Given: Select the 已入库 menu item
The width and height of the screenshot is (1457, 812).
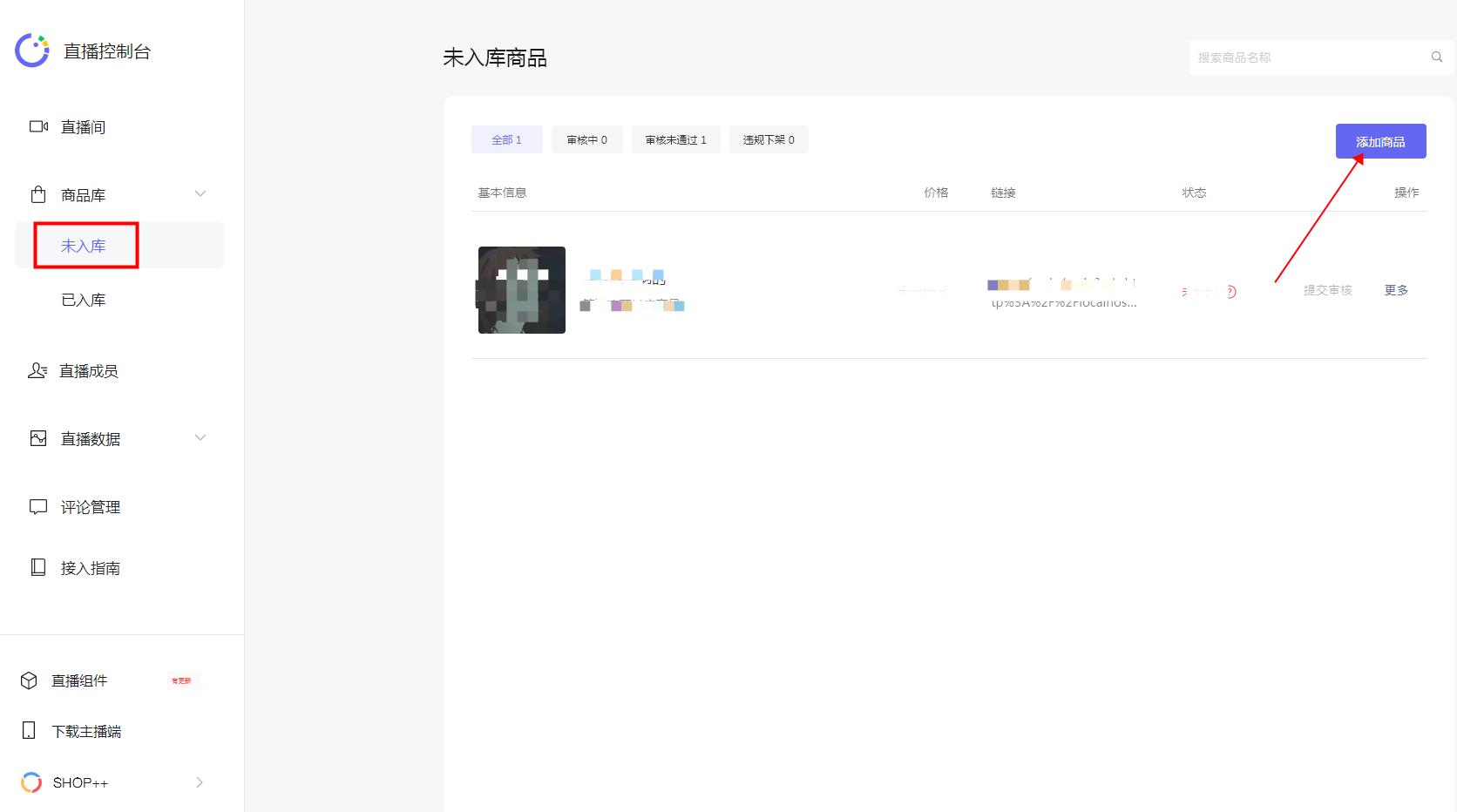Looking at the screenshot, I should point(83,299).
